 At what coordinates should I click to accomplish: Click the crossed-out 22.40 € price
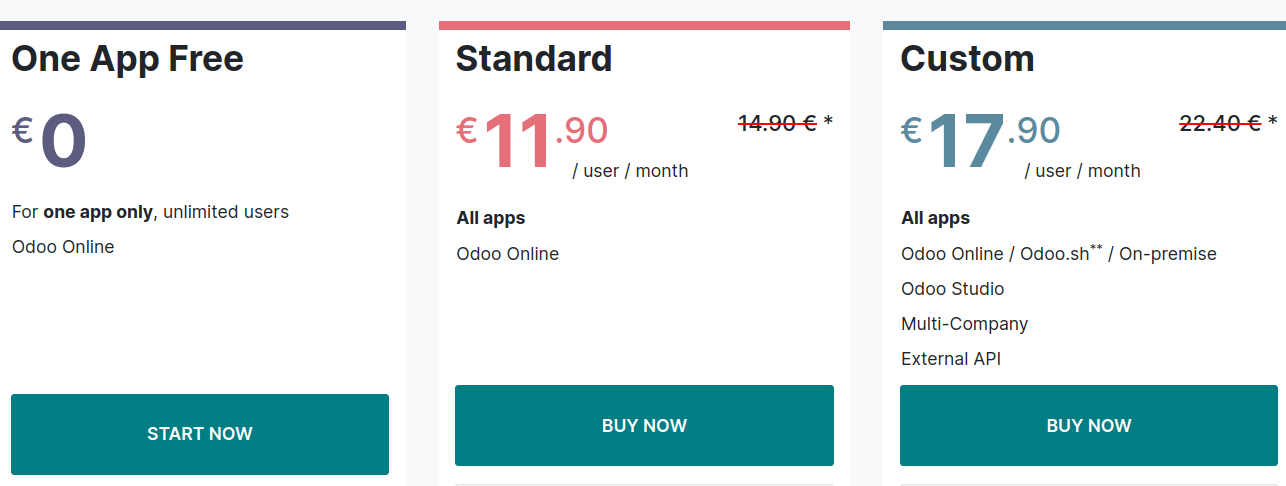point(1221,123)
